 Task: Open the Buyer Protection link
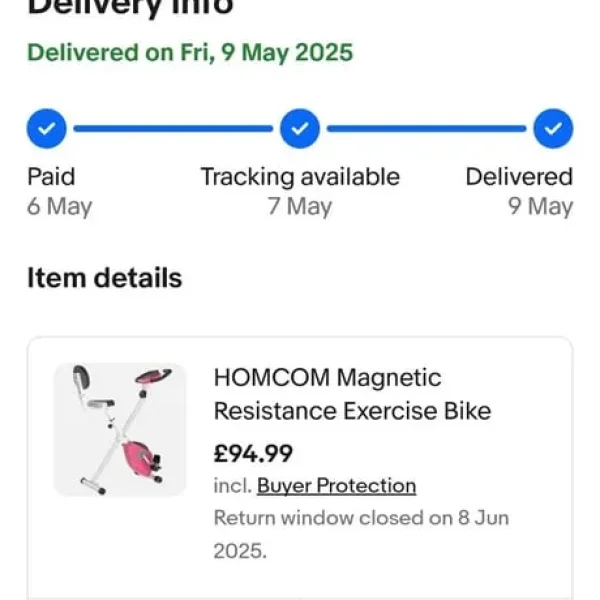336,486
